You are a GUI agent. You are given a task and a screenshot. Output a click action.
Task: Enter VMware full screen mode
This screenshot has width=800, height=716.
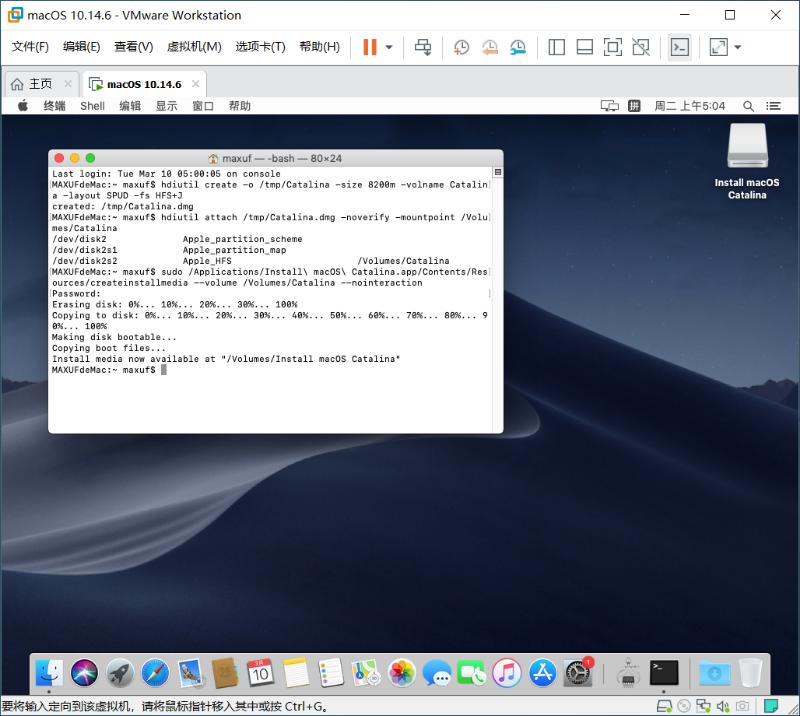[611, 46]
